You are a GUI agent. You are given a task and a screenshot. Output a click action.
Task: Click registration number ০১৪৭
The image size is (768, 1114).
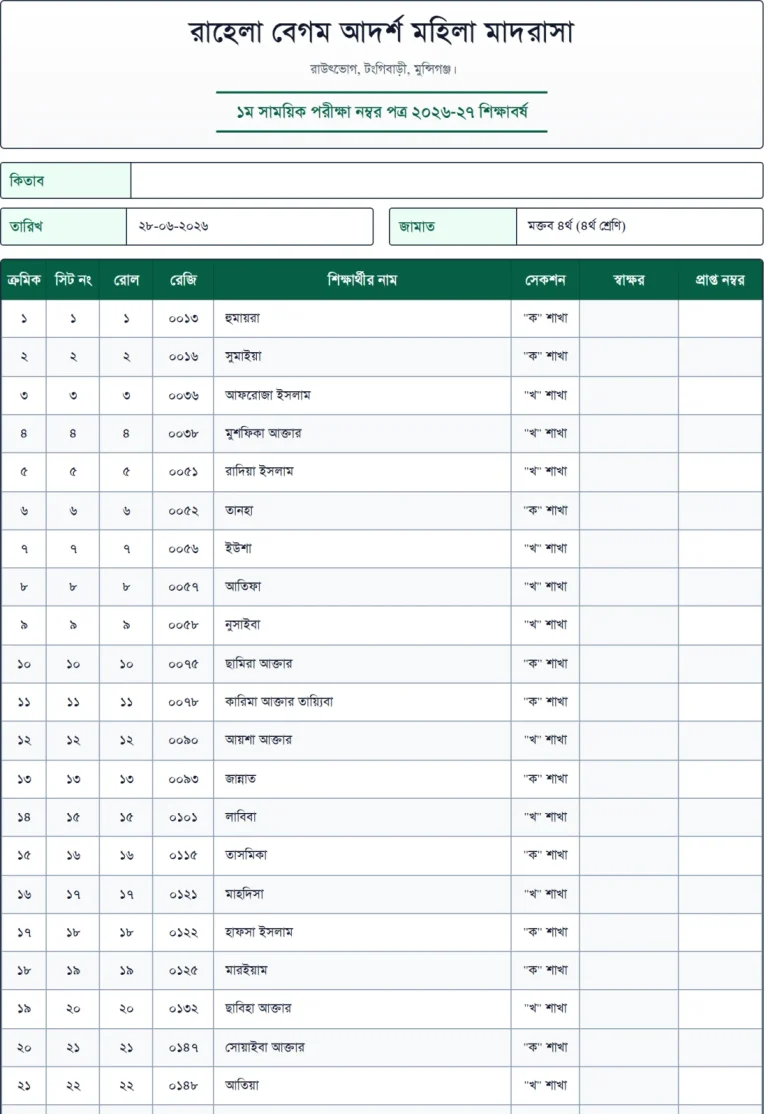point(183,1047)
